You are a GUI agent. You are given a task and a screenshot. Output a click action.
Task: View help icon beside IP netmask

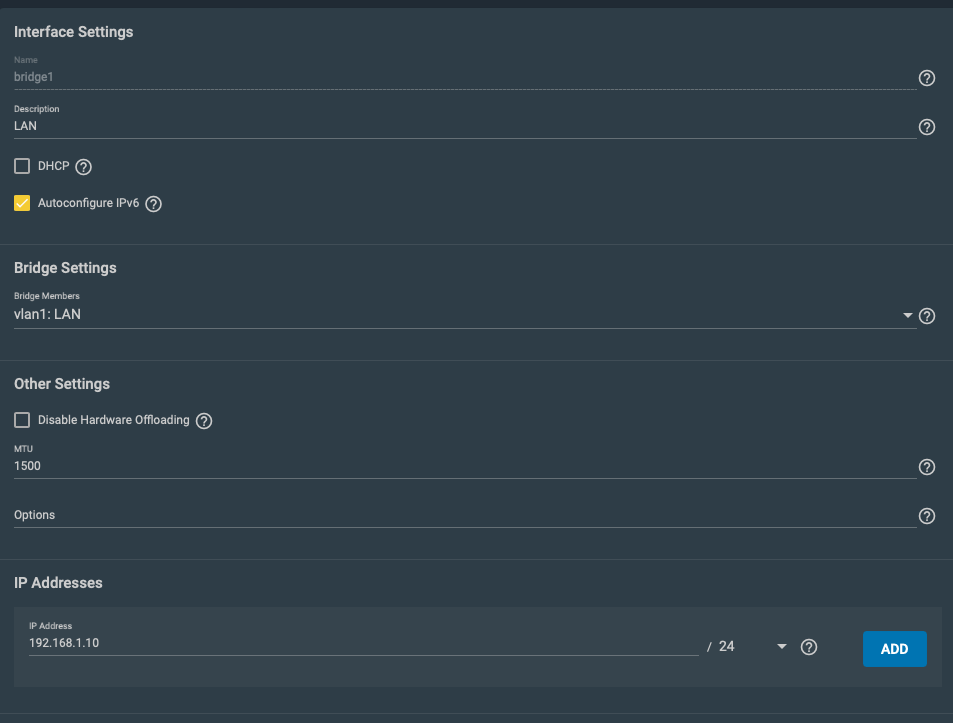tap(809, 647)
